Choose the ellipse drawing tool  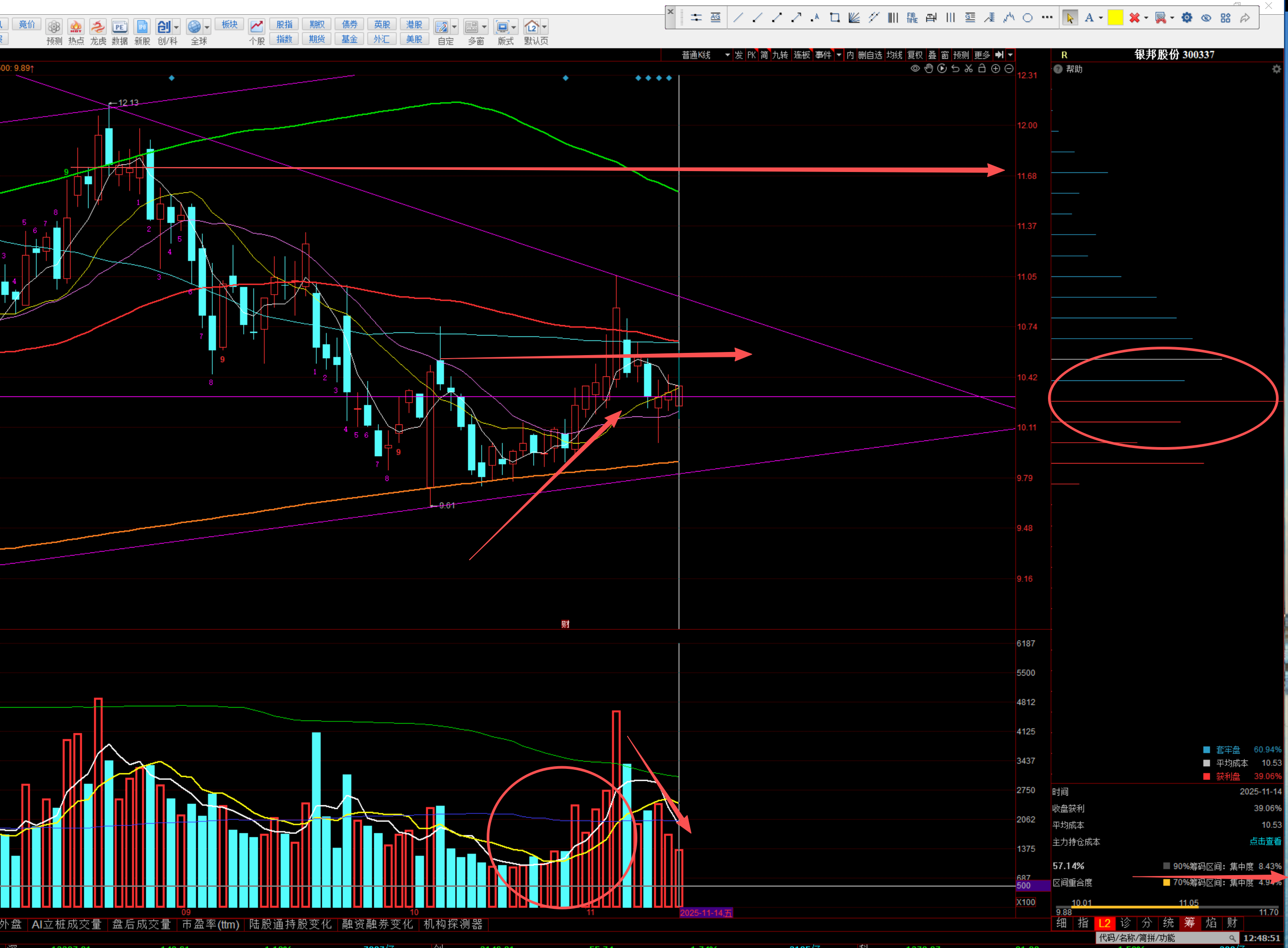[1028, 18]
